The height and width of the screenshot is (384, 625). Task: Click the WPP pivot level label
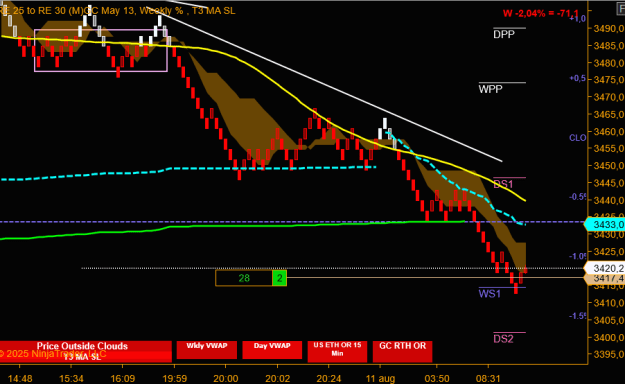(490, 89)
